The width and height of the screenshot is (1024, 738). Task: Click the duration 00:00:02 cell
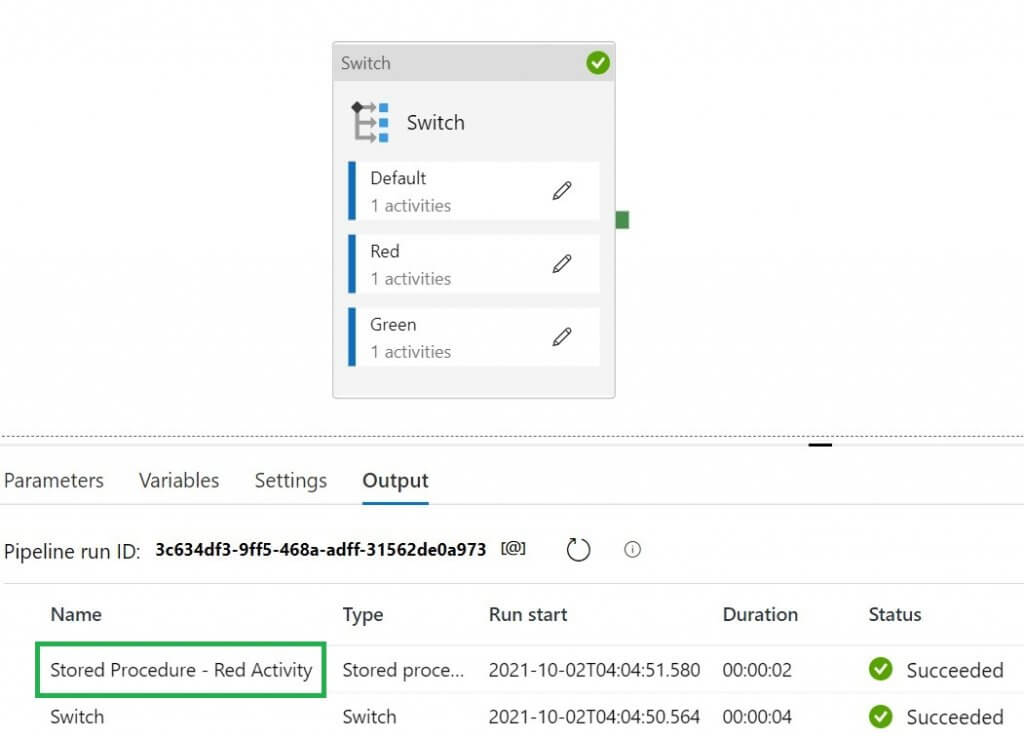click(757, 670)
